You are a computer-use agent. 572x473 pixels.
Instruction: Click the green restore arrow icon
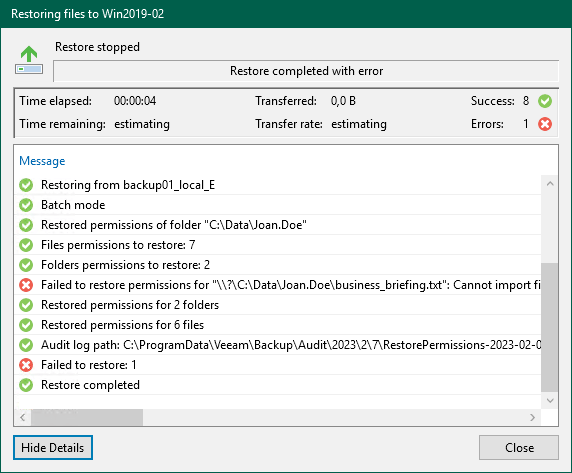[29, 60]
